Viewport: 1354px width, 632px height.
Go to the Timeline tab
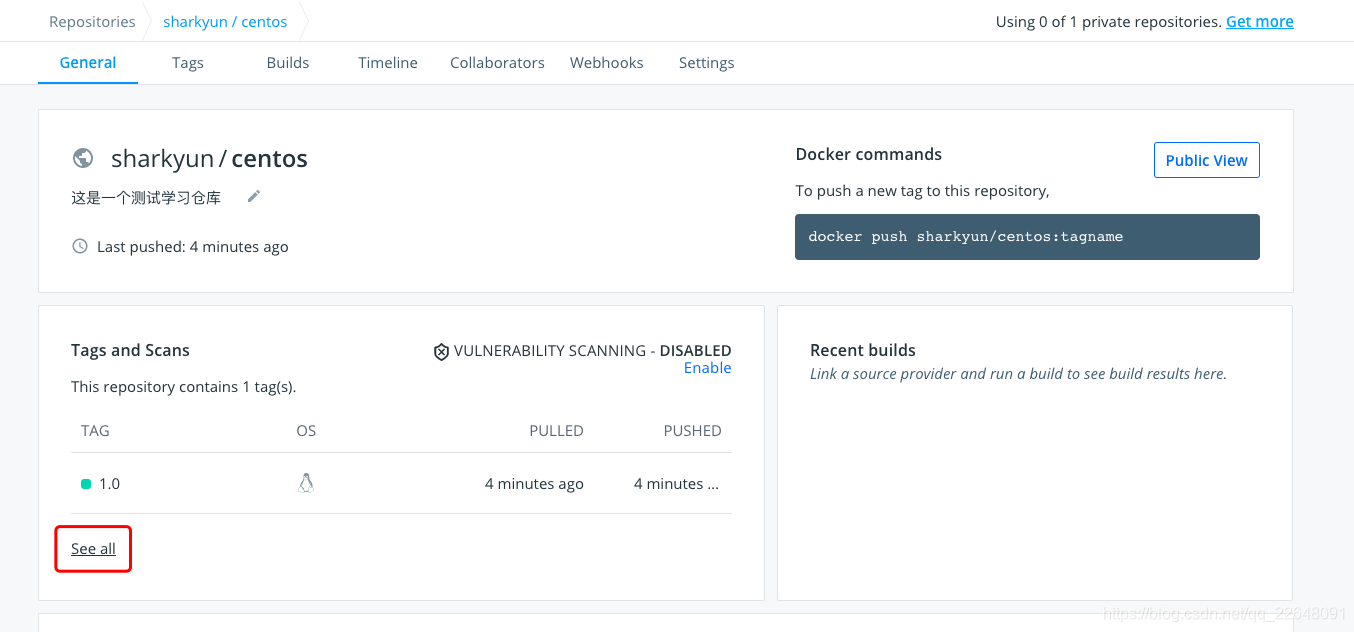(388, 63)
